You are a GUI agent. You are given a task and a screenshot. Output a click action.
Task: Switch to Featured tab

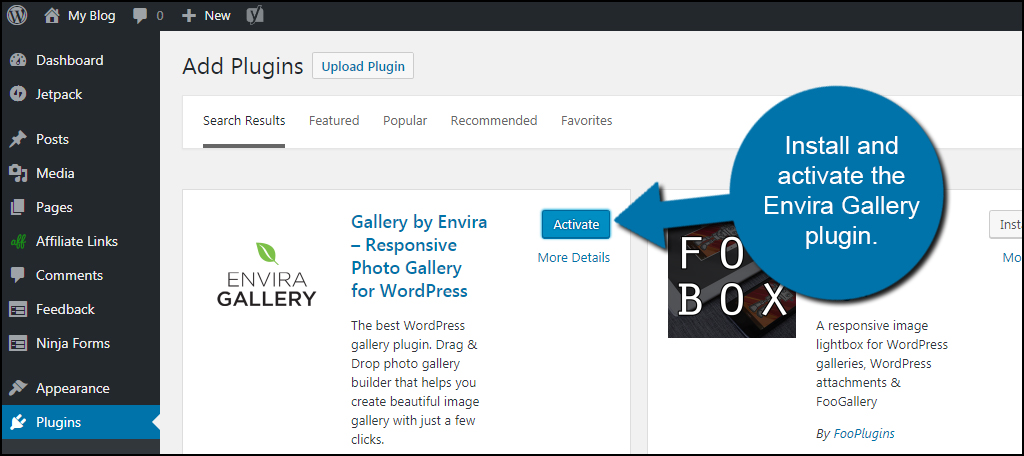tap(334, 121)
